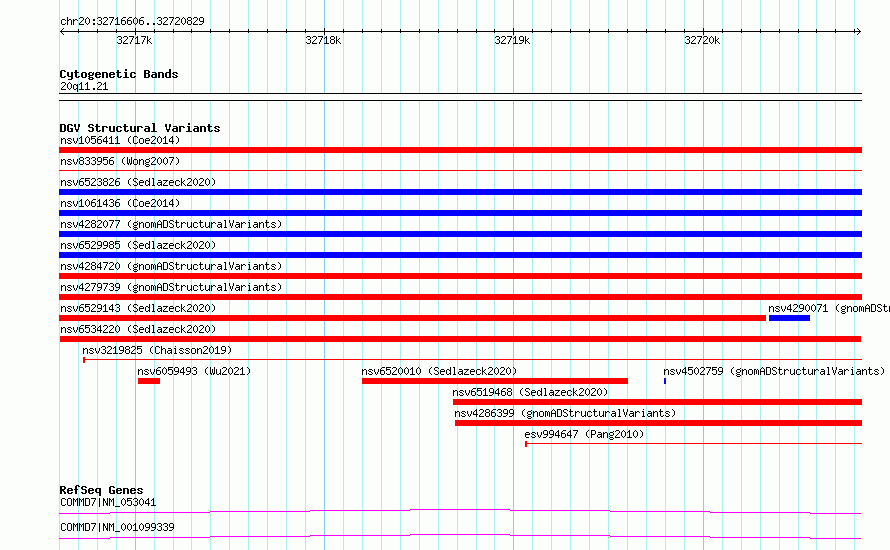This screenshot has width=890, height=550.
Task: Select the tiny blue nsv4502759 marker
Action: point(665,381)
